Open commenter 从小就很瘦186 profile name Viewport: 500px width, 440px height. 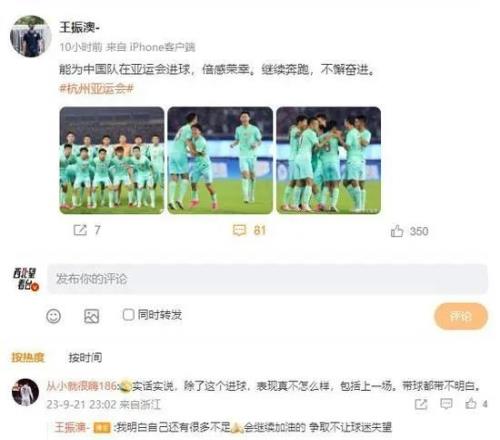click(82, 386)
